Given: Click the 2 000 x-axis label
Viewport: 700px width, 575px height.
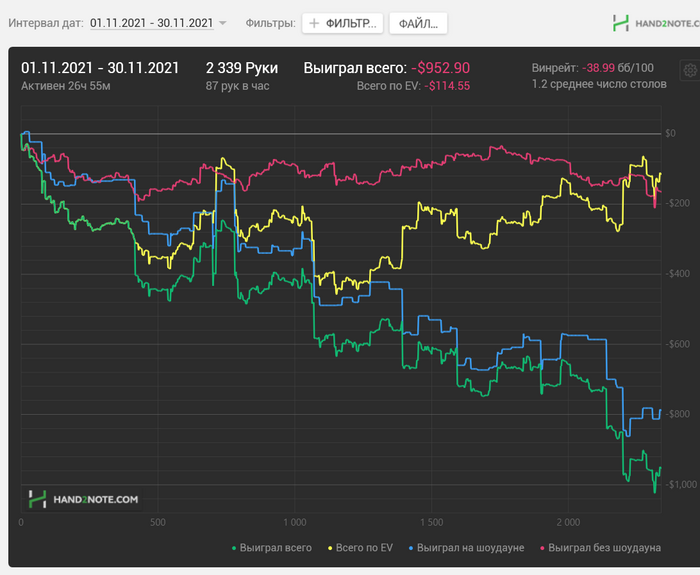Looking at the screenshot, I should 568,522.
